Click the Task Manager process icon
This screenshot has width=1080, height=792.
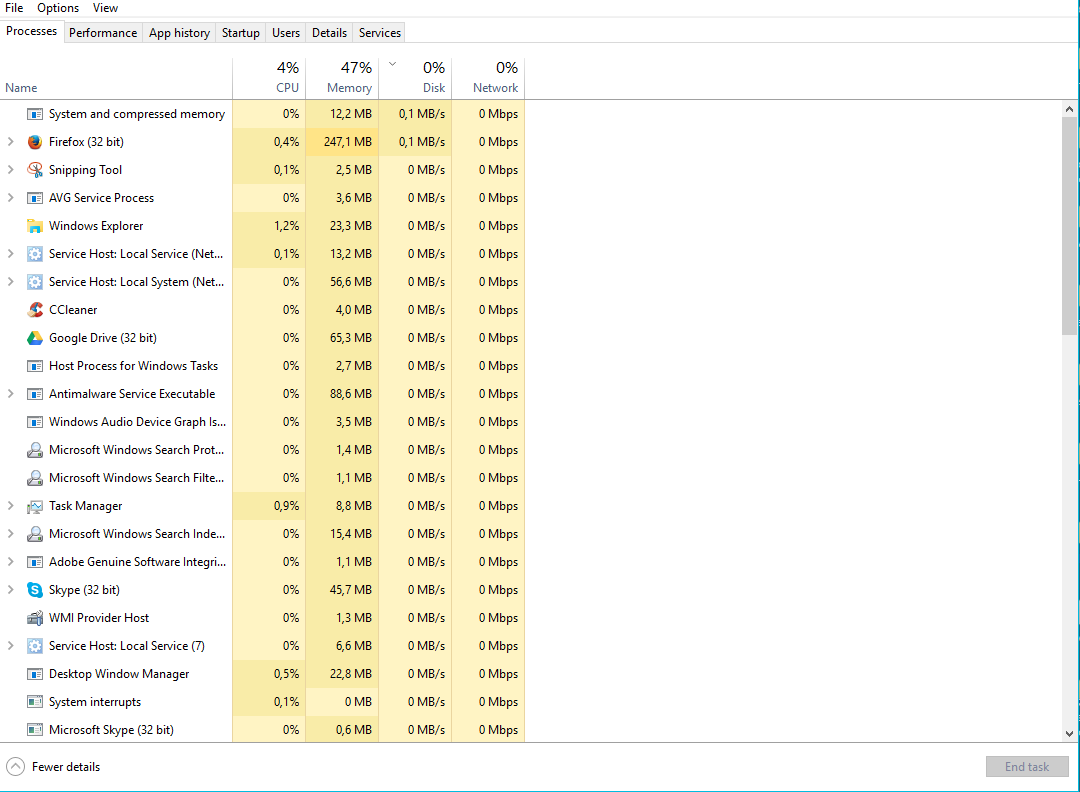click(34, 506)
